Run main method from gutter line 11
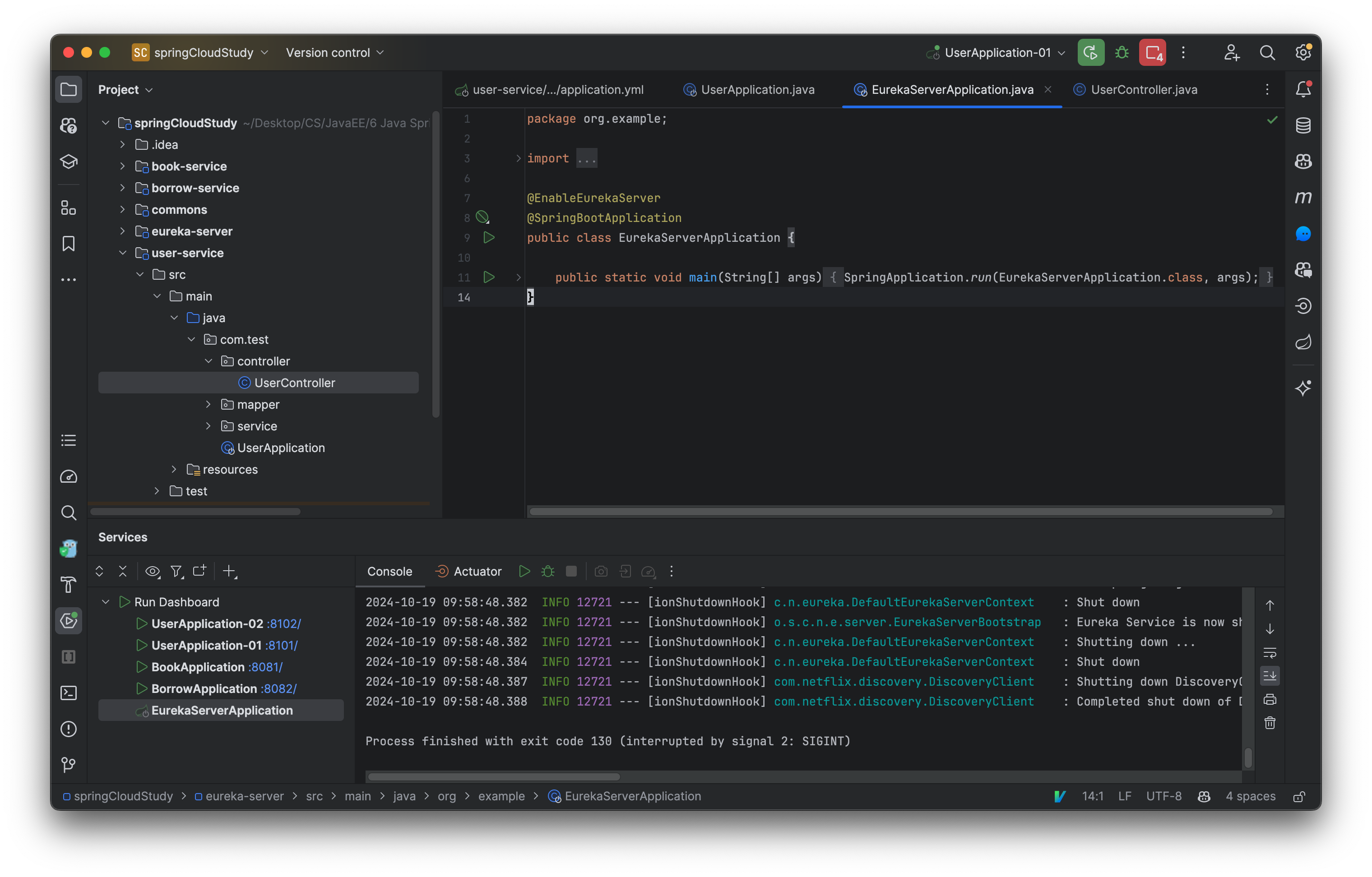The height and width of the screenshot is (877, 1372). click(x=489, y=277)
